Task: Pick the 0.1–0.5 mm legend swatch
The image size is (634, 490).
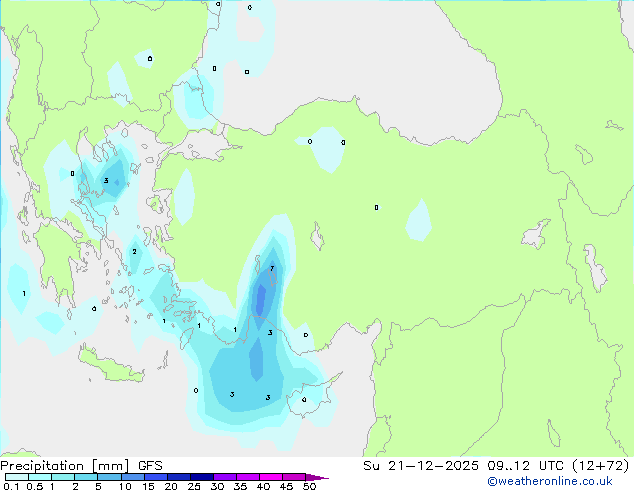Action: 17,477
